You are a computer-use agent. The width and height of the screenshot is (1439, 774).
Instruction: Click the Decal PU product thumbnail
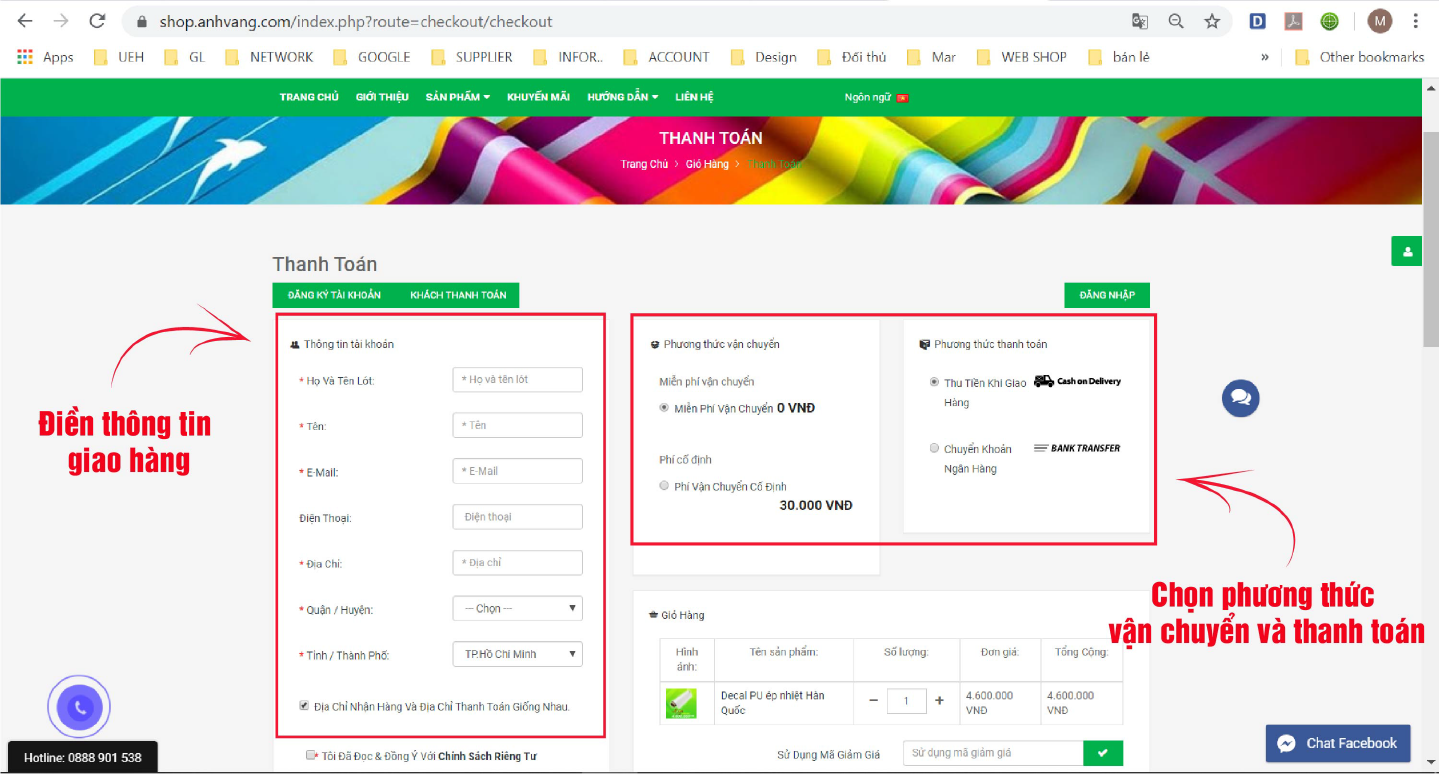pos(681,703)
